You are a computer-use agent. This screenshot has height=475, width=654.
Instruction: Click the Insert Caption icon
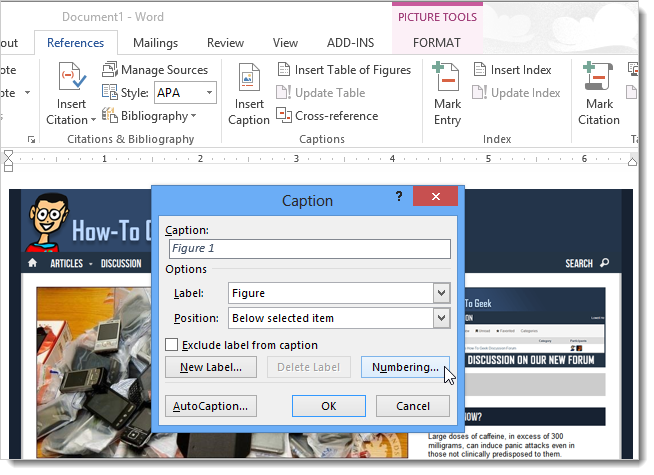[x=249, y=77]
